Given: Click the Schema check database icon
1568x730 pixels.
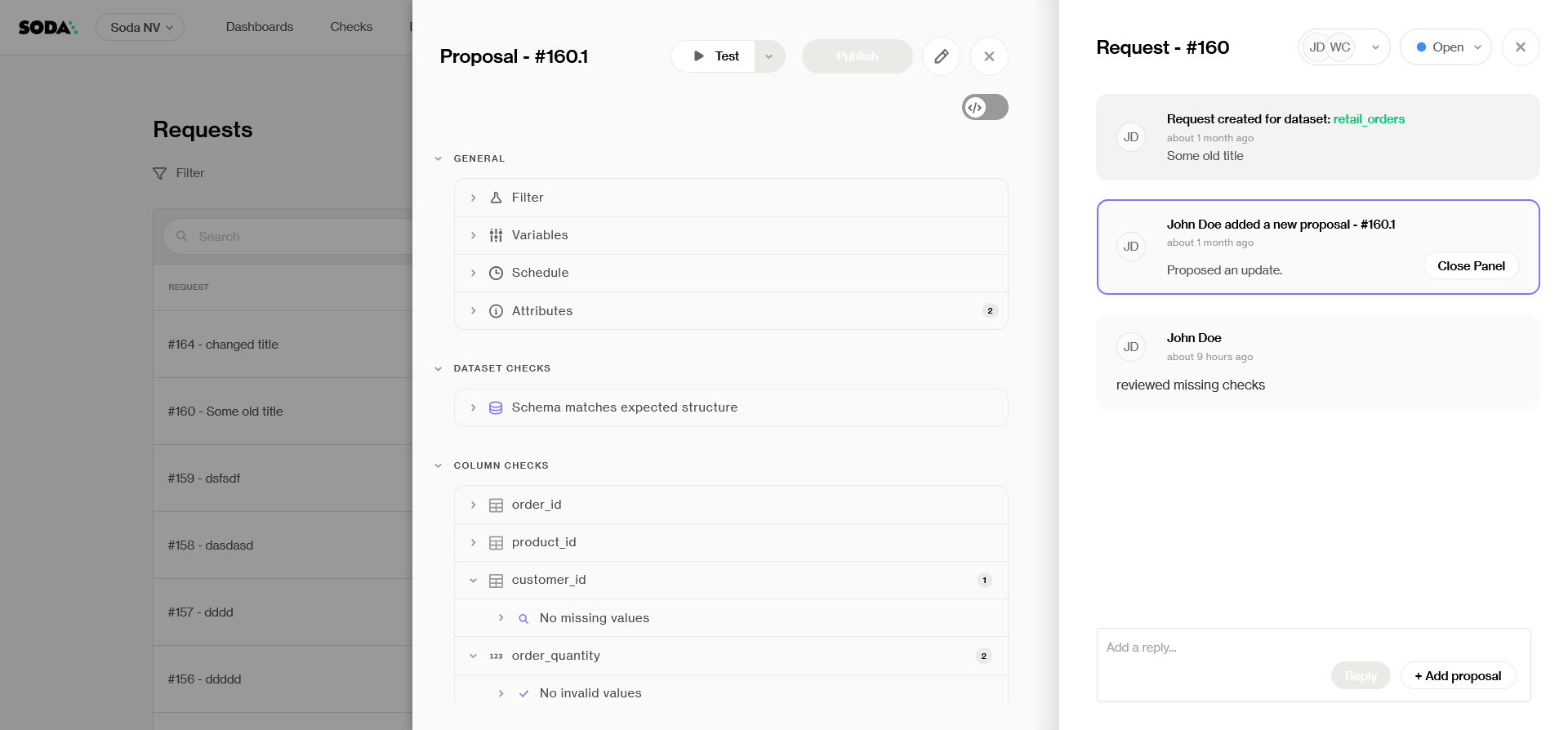Looking at the screenshot, I should tap(496, 407).
